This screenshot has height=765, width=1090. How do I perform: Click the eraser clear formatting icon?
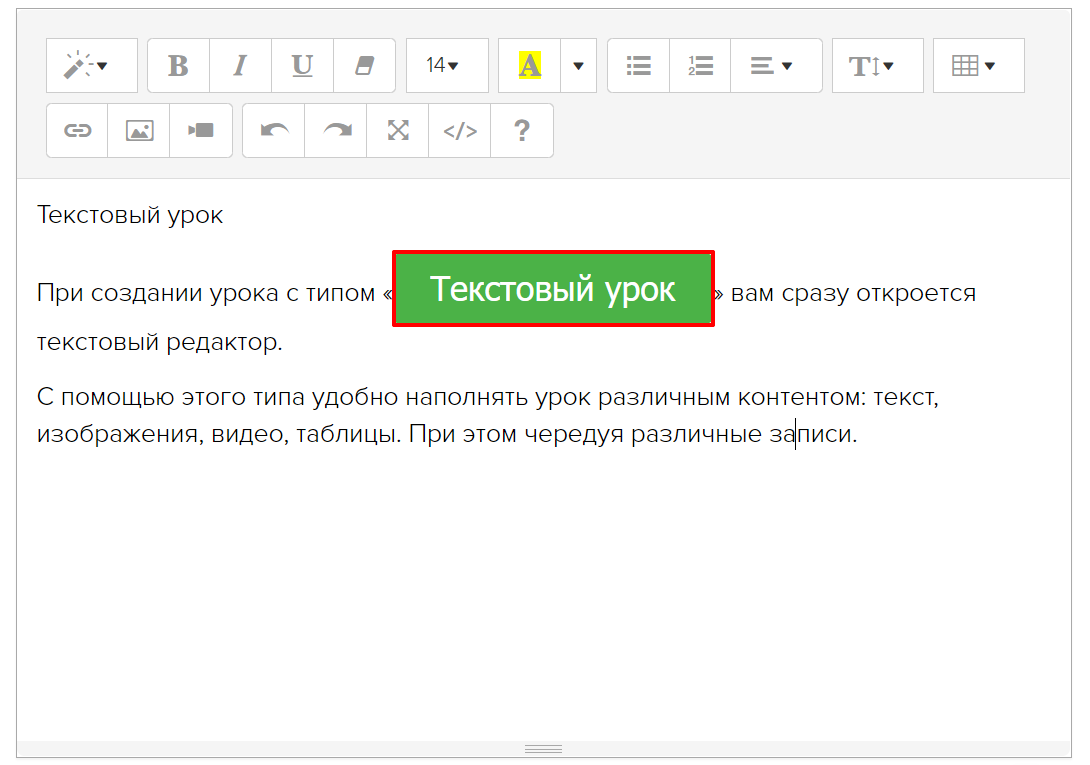point(364,66)
